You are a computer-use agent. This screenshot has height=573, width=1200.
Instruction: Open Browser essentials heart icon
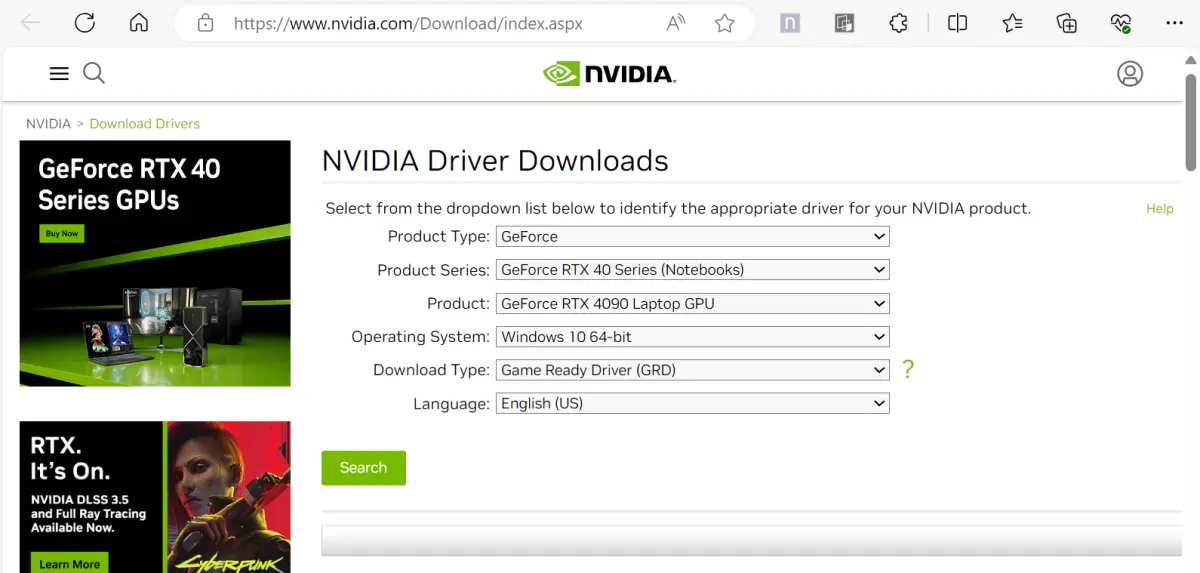click(1121, 23)
